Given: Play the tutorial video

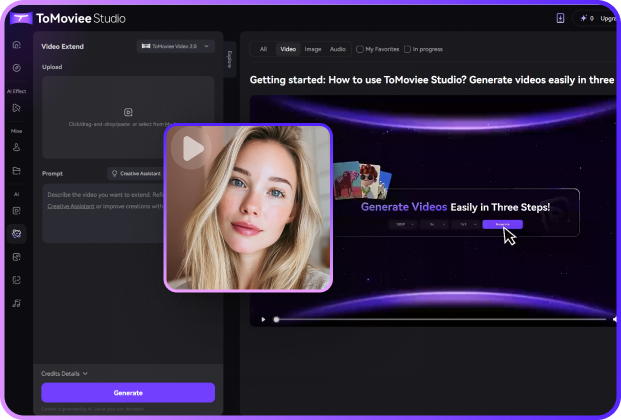Looking at the screenshot, I should click(x=263, y=319).
